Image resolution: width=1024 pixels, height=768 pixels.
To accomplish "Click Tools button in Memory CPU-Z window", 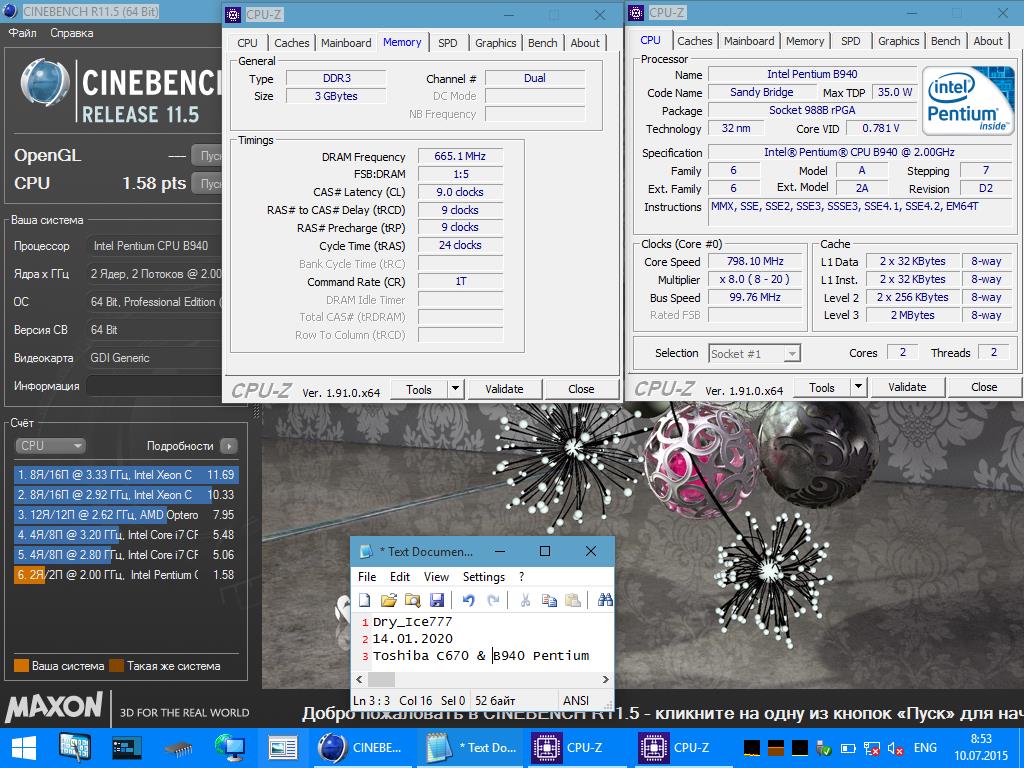I will click(x=419, y=389).
